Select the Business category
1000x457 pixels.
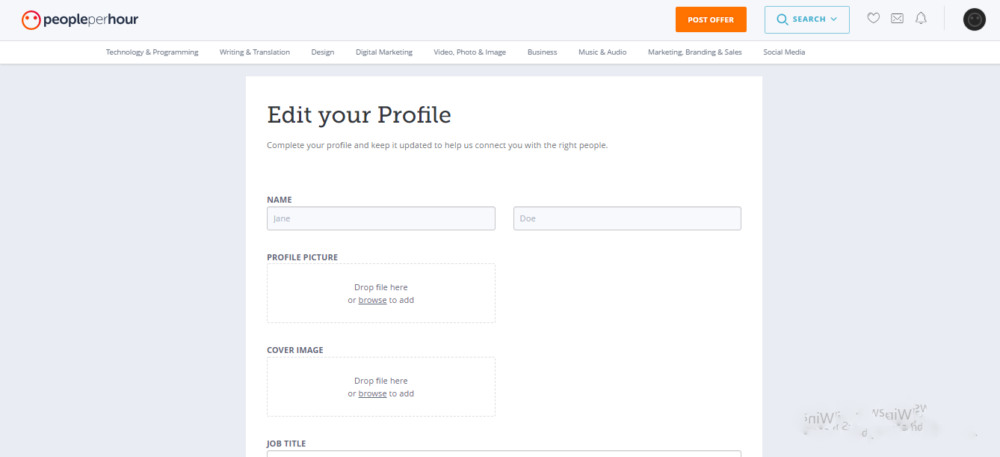(542, 52)
